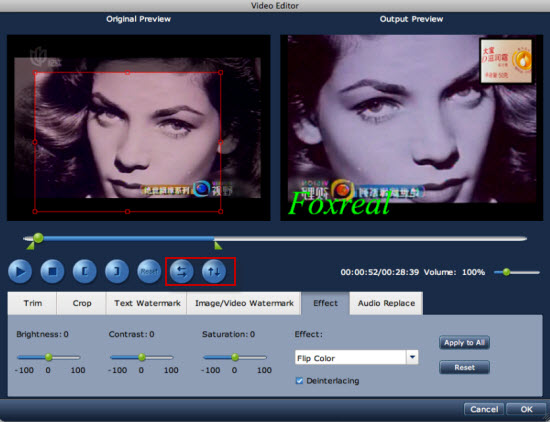Image resolution: width=550 pixels, height=422 pixels.
Task: Click the green playhead on timeline
Action: (38, 238)
